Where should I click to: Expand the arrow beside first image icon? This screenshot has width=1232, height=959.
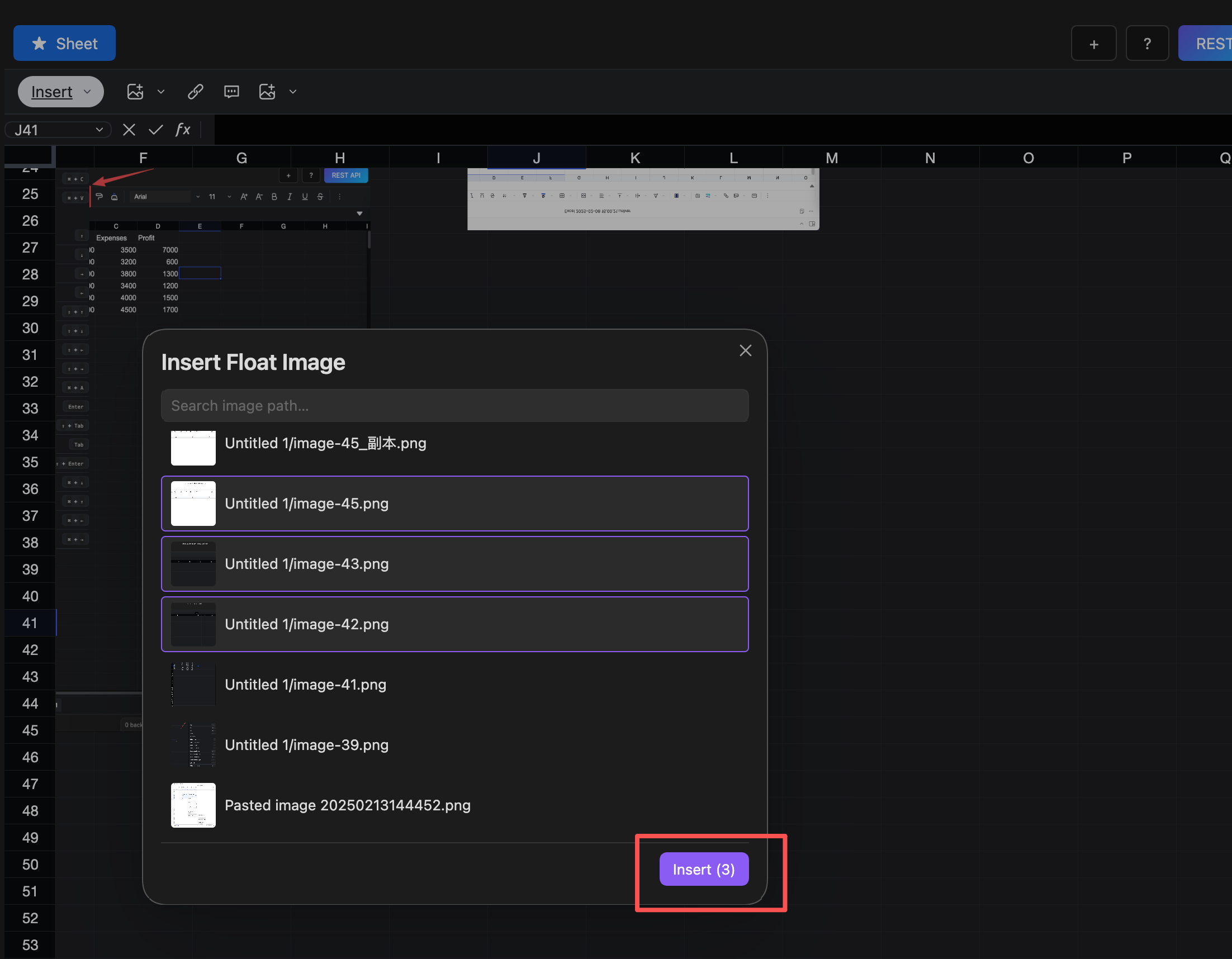(x=161, y=92)
